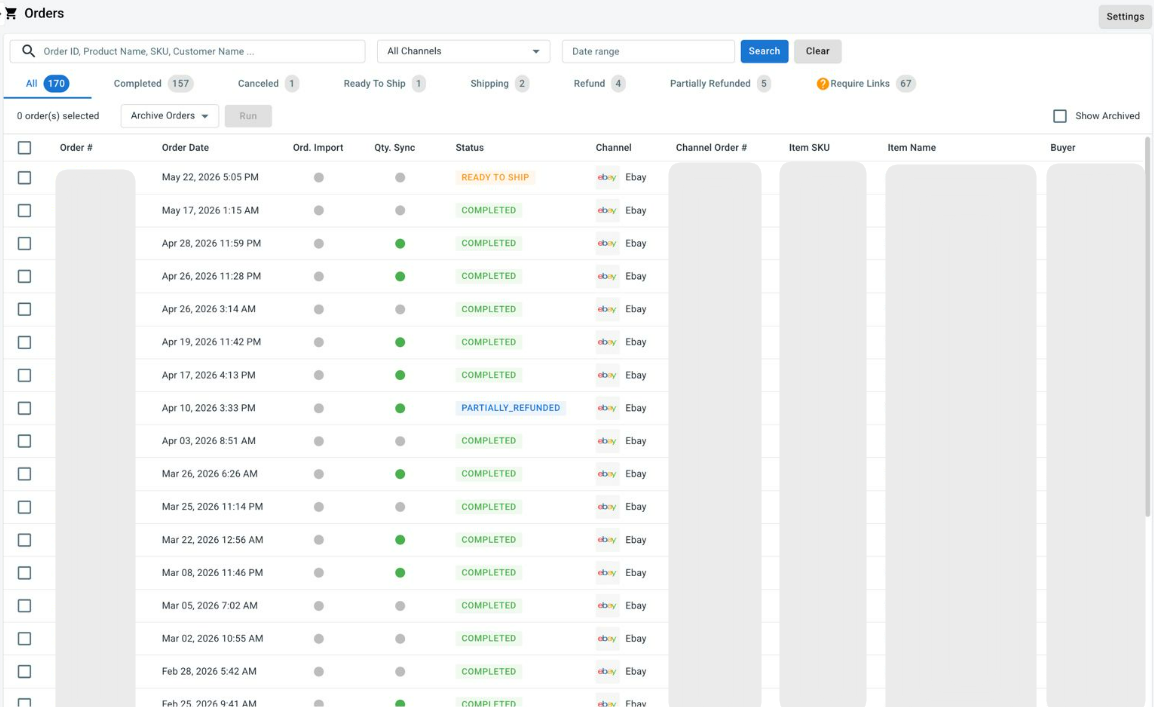This screenshot has height=707, width=1154.
Task: Click the date Apr 26, 2026 3:14 AM
Action: 209,309
